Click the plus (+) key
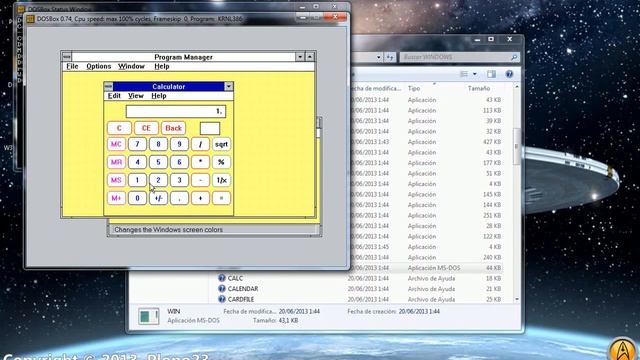This screenshot has height=360, width=640. (x=200, y=198)
